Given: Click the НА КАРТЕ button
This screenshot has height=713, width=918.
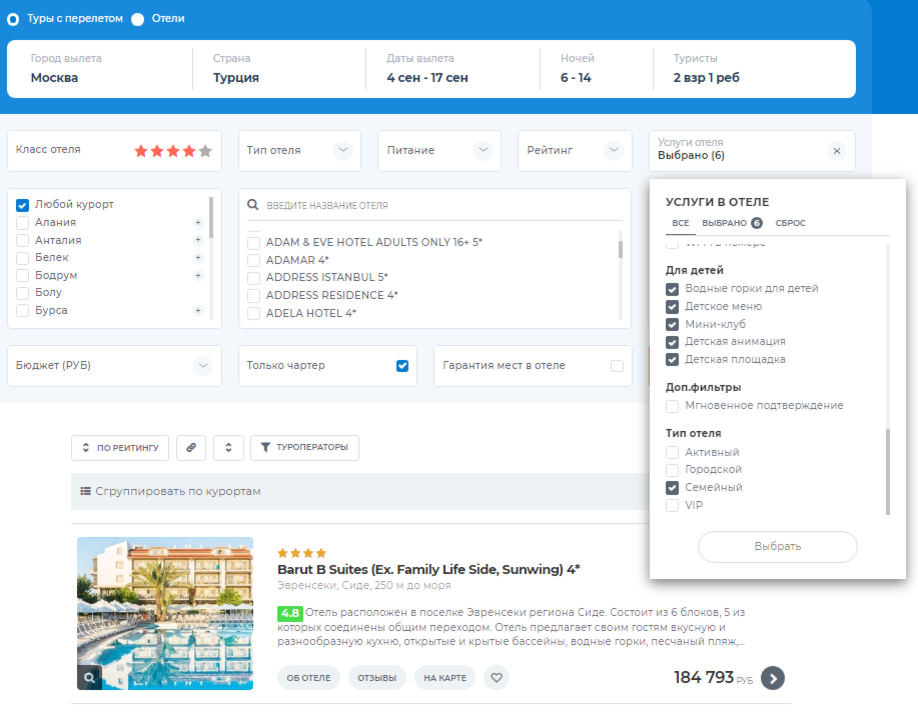Looking at the screenshot, I should [x=445, y=678].
